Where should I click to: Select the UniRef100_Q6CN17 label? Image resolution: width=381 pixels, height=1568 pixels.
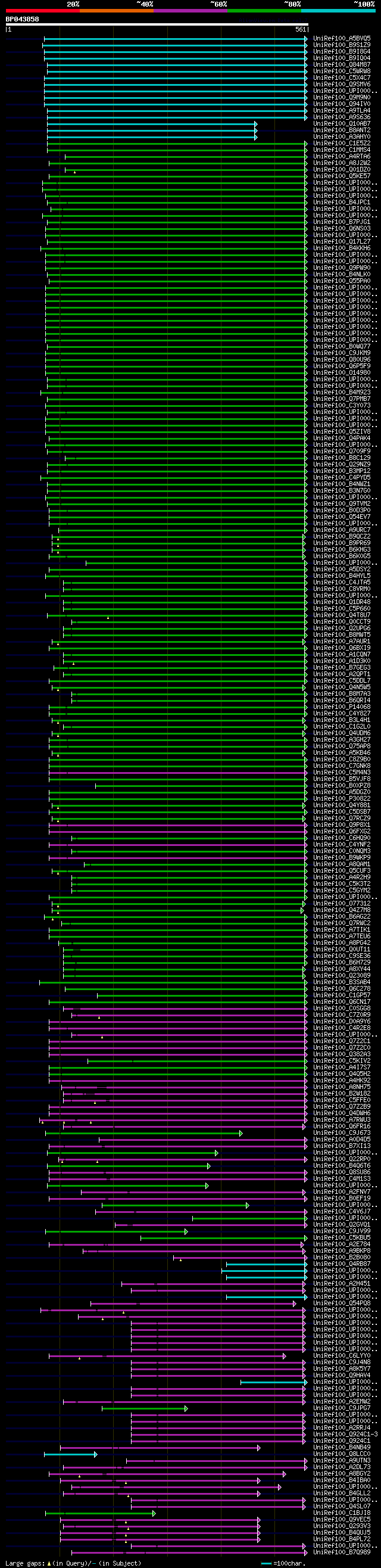(x=342, y=1001)
